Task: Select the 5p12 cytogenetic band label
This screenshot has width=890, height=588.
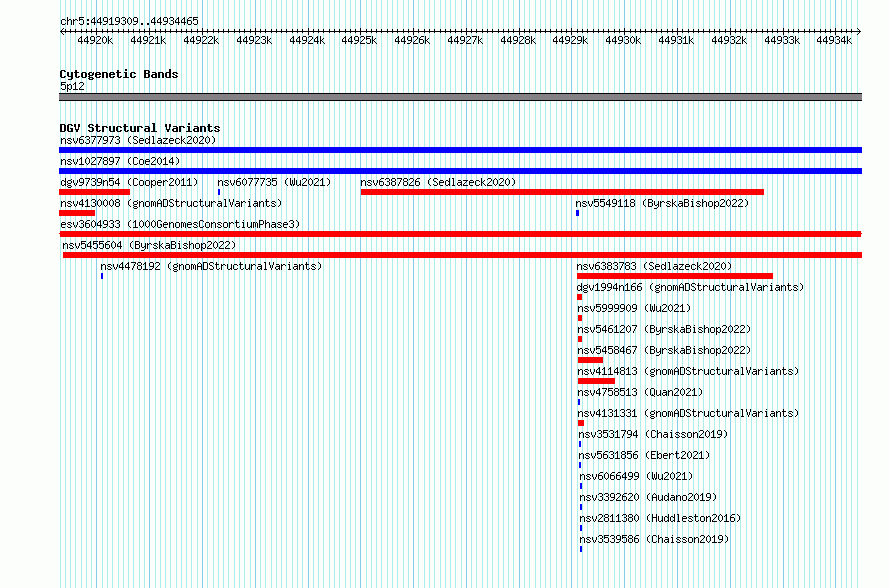Action: pos(72,86)
